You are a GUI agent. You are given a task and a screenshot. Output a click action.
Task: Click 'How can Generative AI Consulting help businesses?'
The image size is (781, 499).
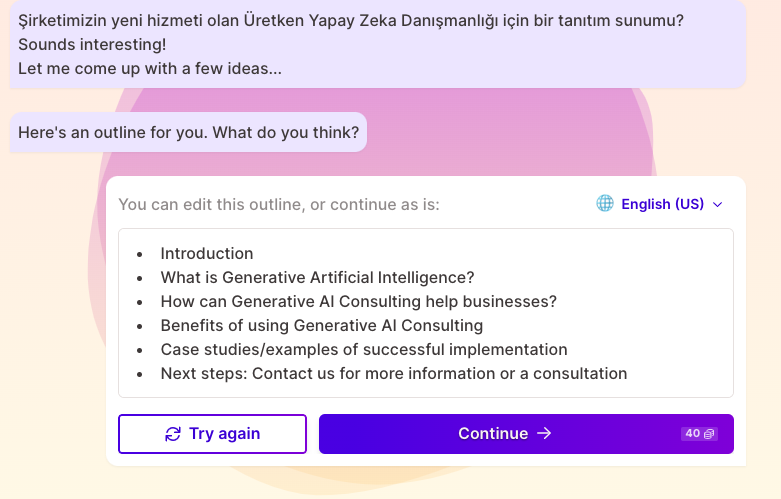point(359,301)
